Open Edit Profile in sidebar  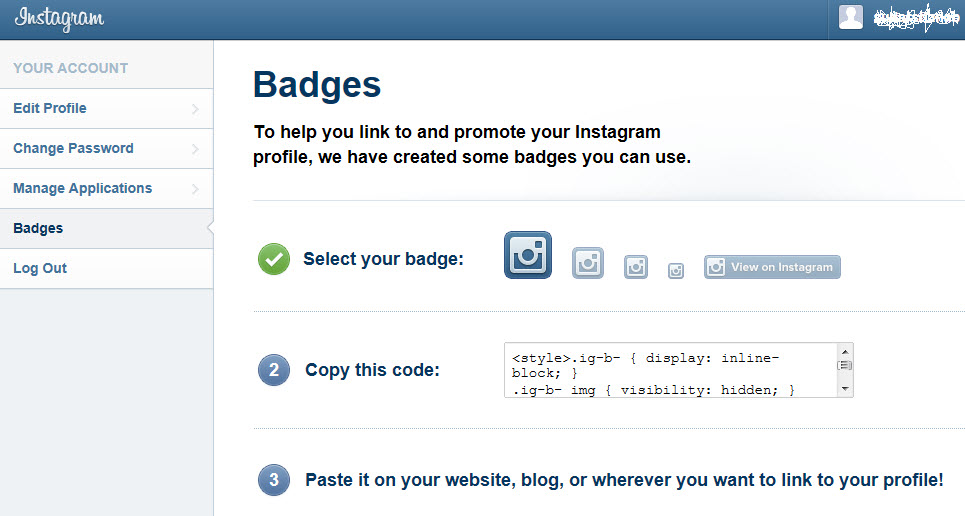[50, 108]
